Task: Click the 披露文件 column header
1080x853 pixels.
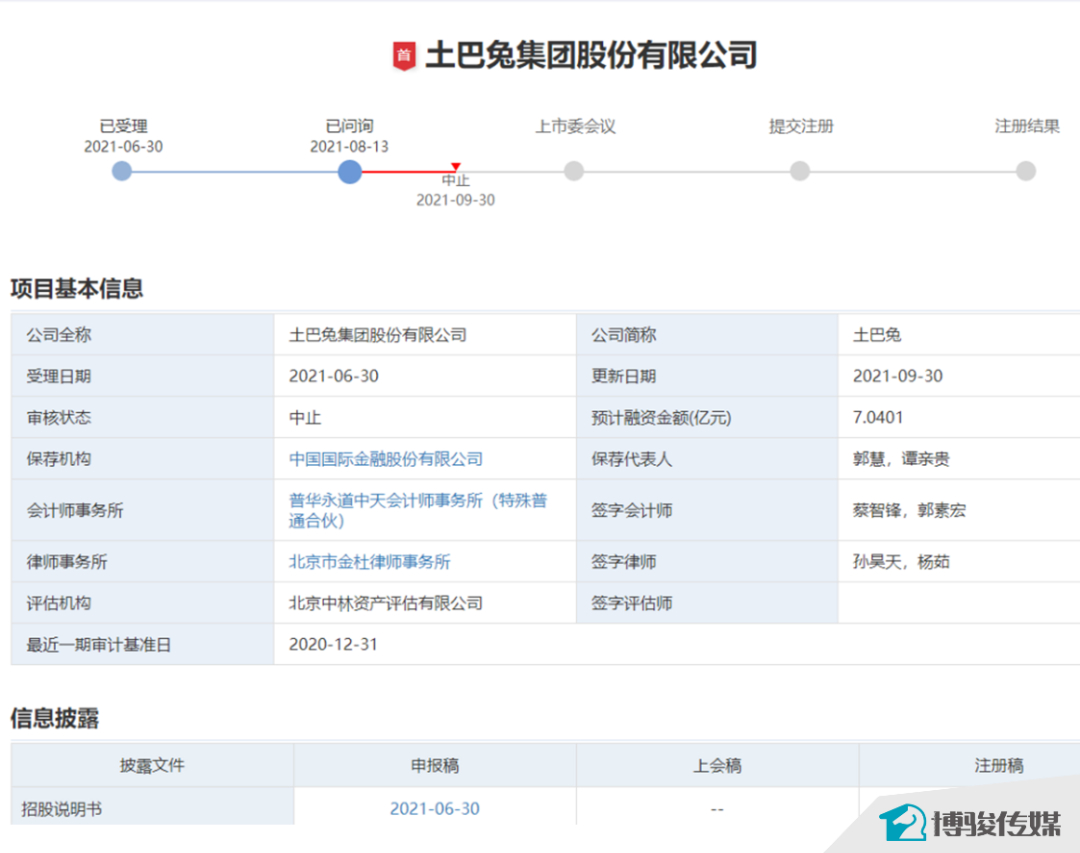Action: pyautogui.click(x=152, y=765)
